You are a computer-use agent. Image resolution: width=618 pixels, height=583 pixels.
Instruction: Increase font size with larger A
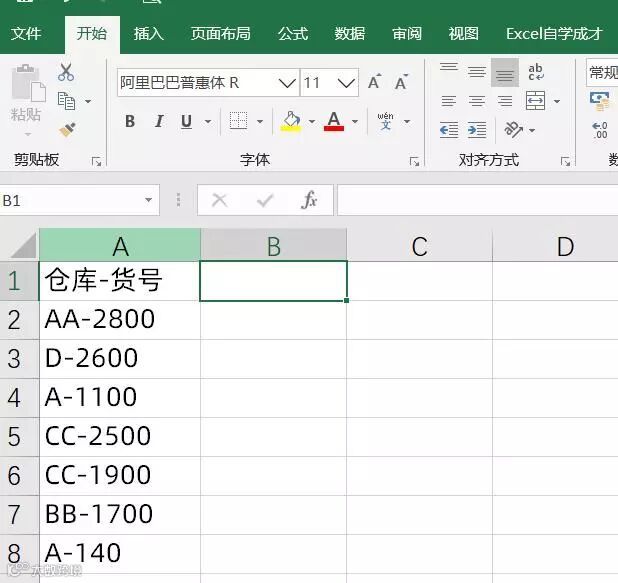coord(374,82)
